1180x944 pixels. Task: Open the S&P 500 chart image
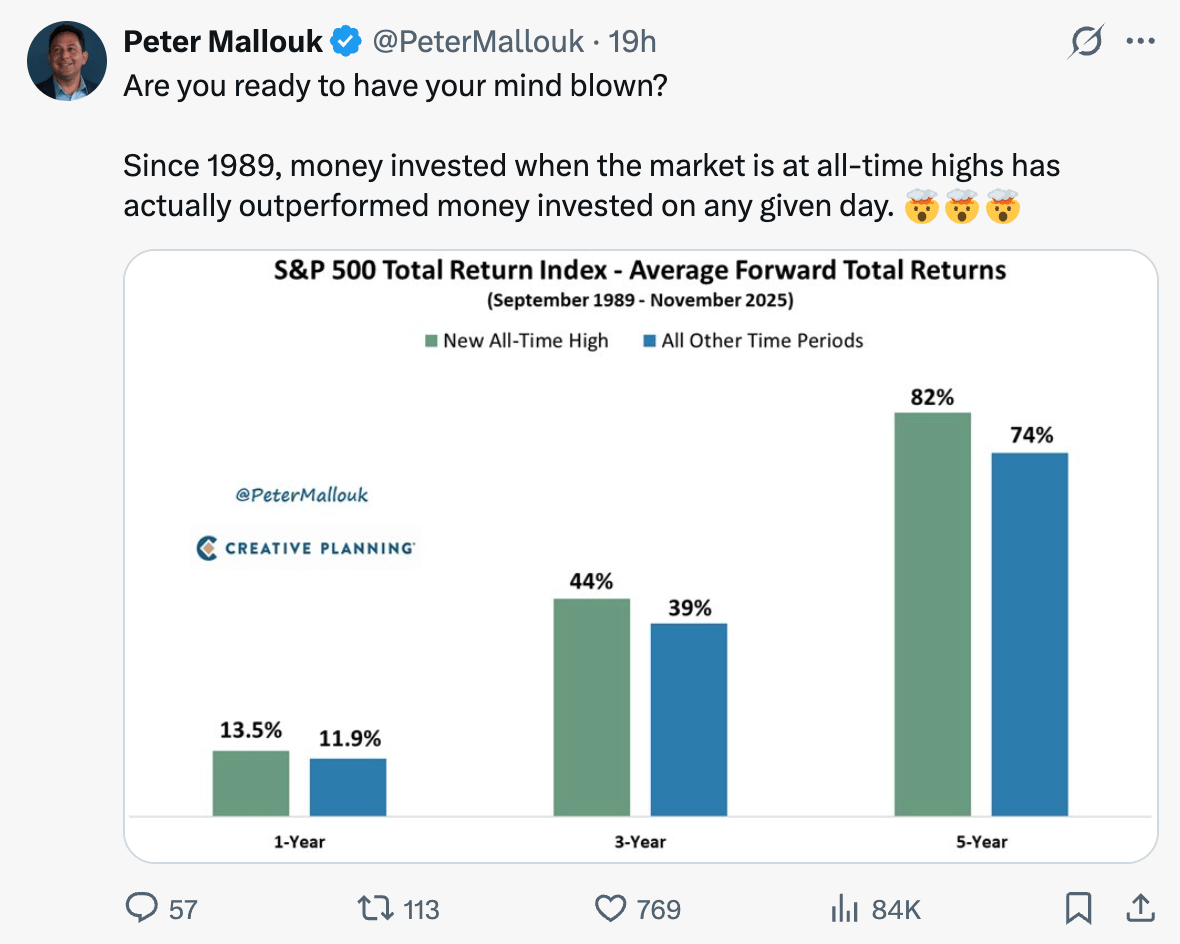[x=640, y=555]
